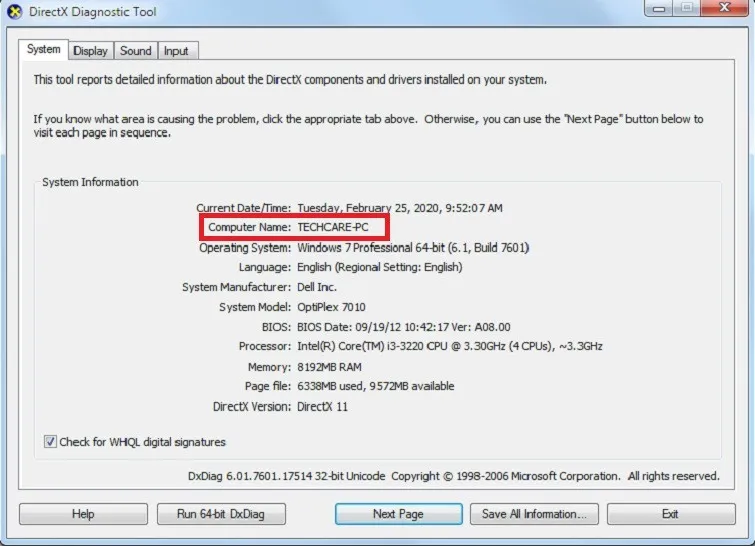Toggle Check for WHQL digital signatures checkbox
Screen dimensions: 755x546
point(51,442)
